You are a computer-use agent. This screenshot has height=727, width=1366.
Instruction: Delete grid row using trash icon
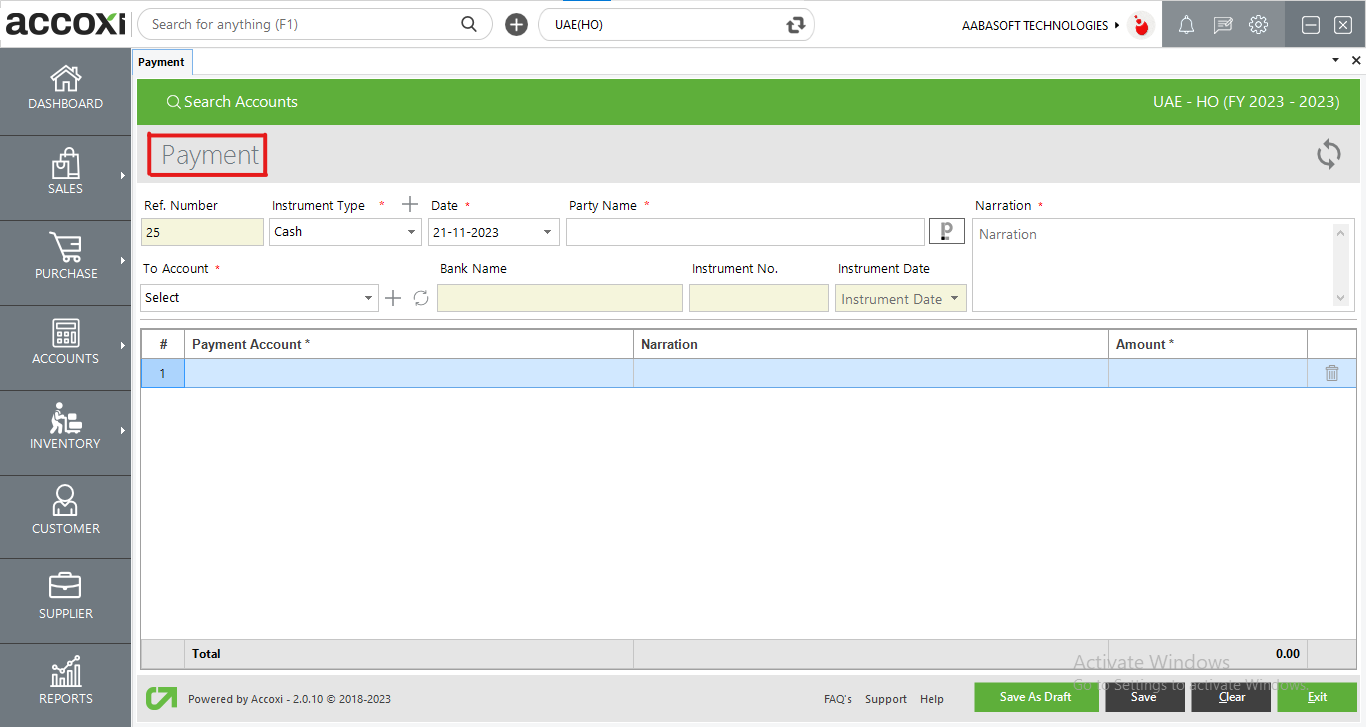point(1331,372)
